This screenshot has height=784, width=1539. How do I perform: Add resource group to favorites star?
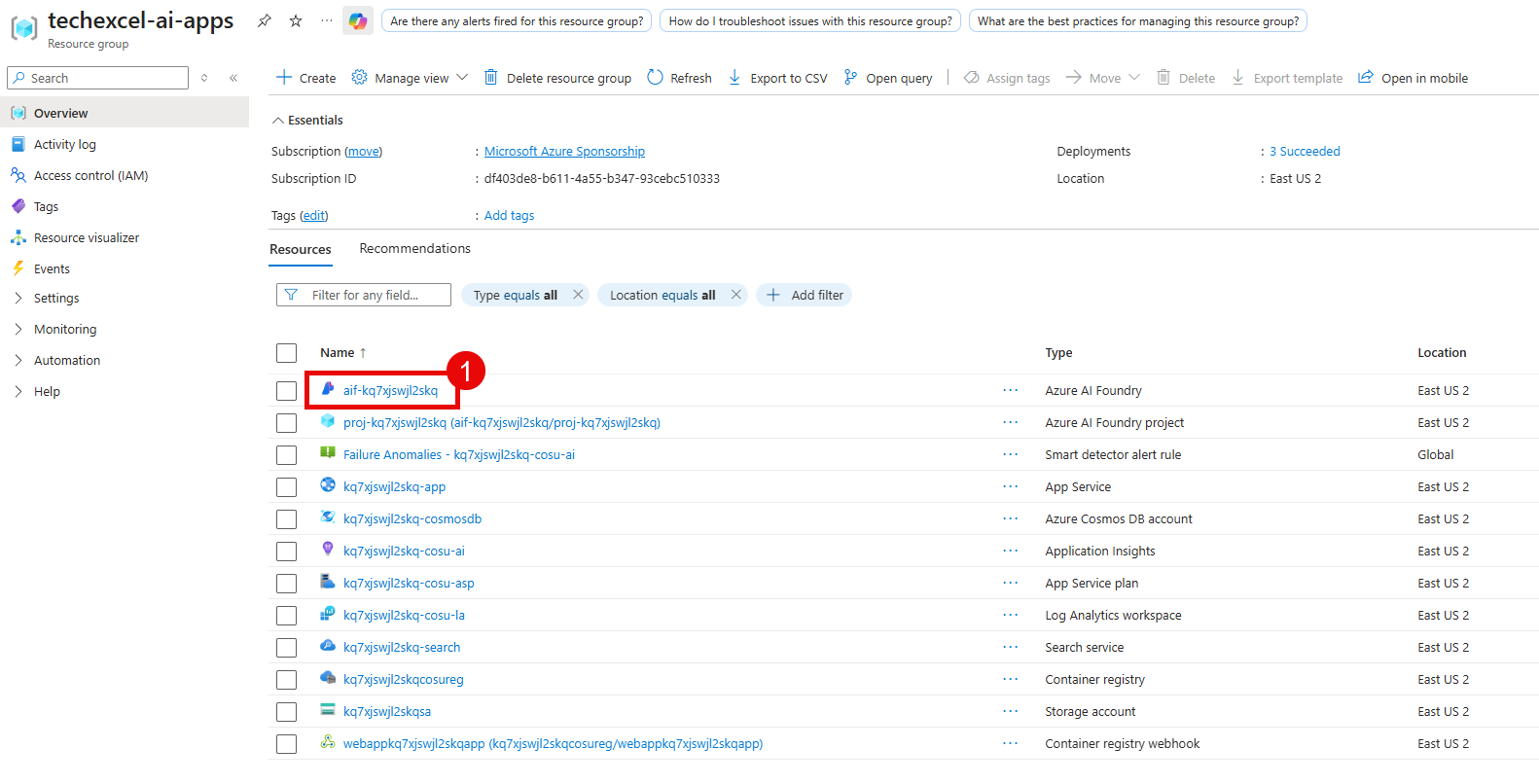296,20
